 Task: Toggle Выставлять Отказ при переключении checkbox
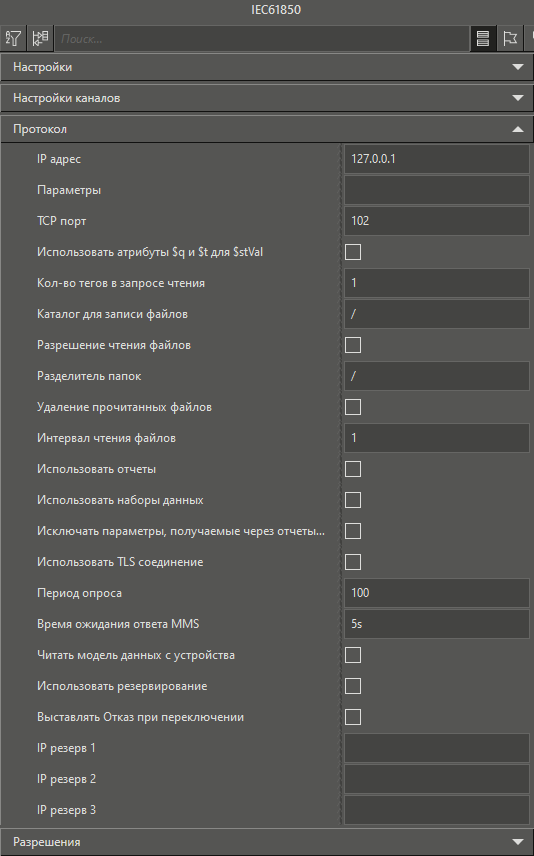coord(353,717)
